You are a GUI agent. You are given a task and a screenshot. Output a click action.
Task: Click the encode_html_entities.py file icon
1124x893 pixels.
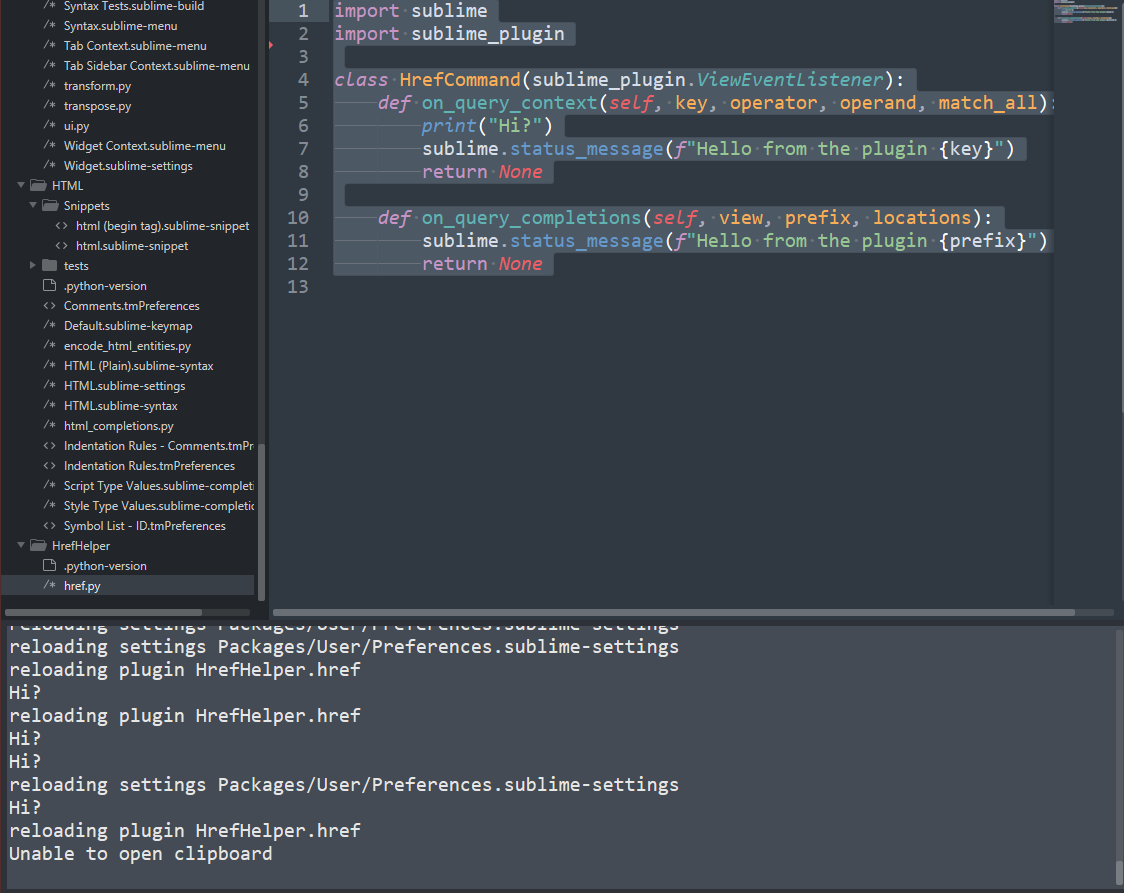(49, 345)
